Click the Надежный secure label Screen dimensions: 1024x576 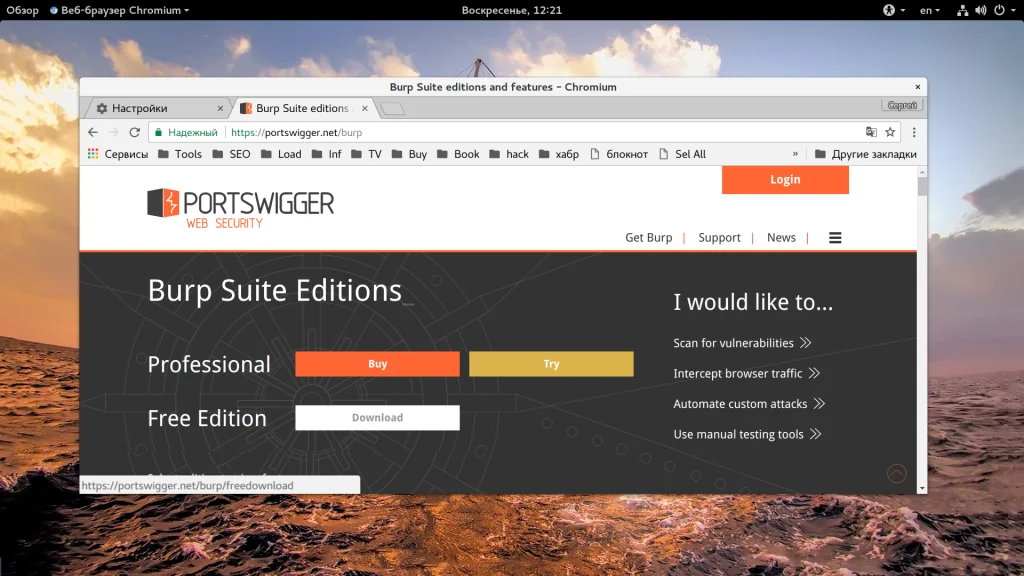tap(193, 133)
